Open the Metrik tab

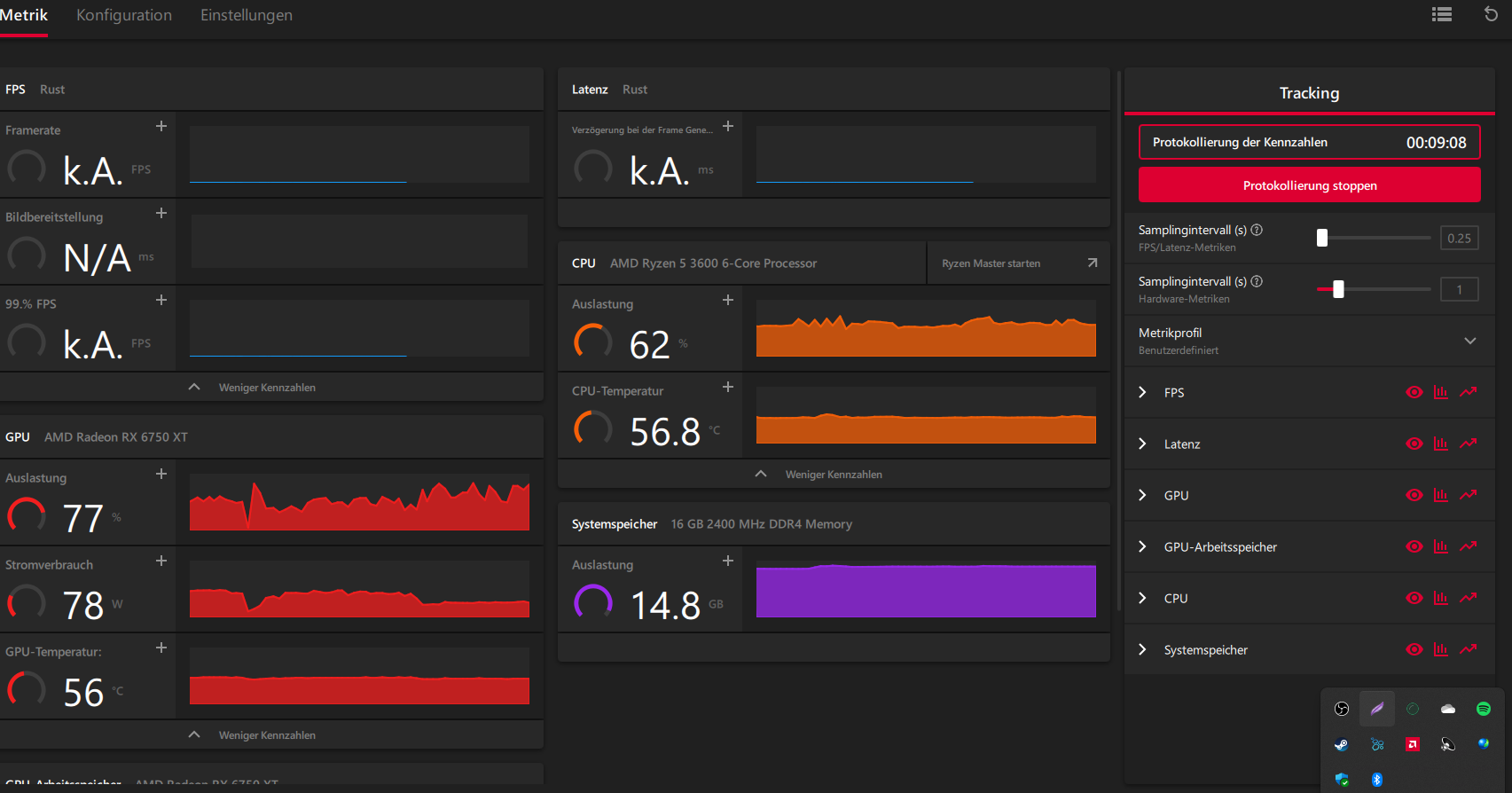coord(24,15)
